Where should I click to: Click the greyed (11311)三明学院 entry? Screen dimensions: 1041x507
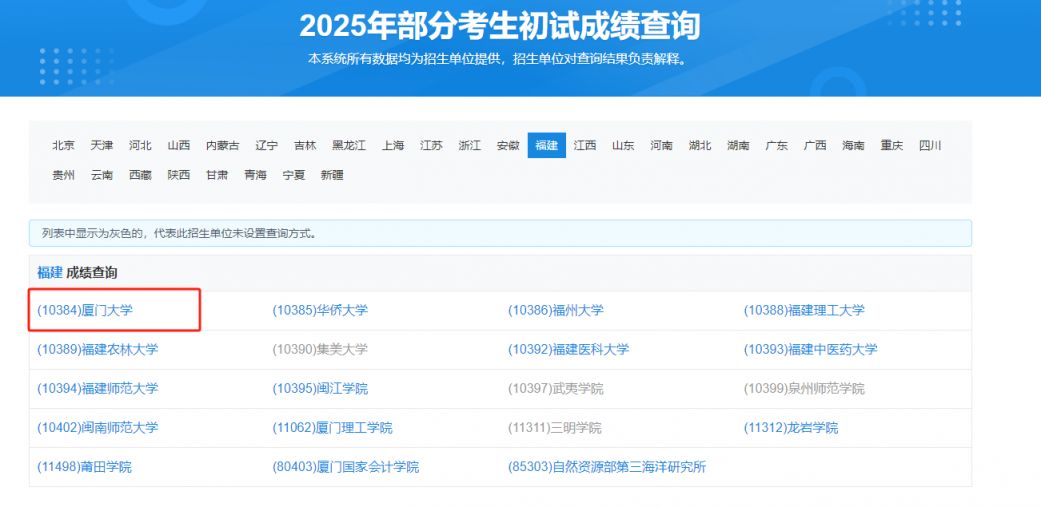click(554, 427)
